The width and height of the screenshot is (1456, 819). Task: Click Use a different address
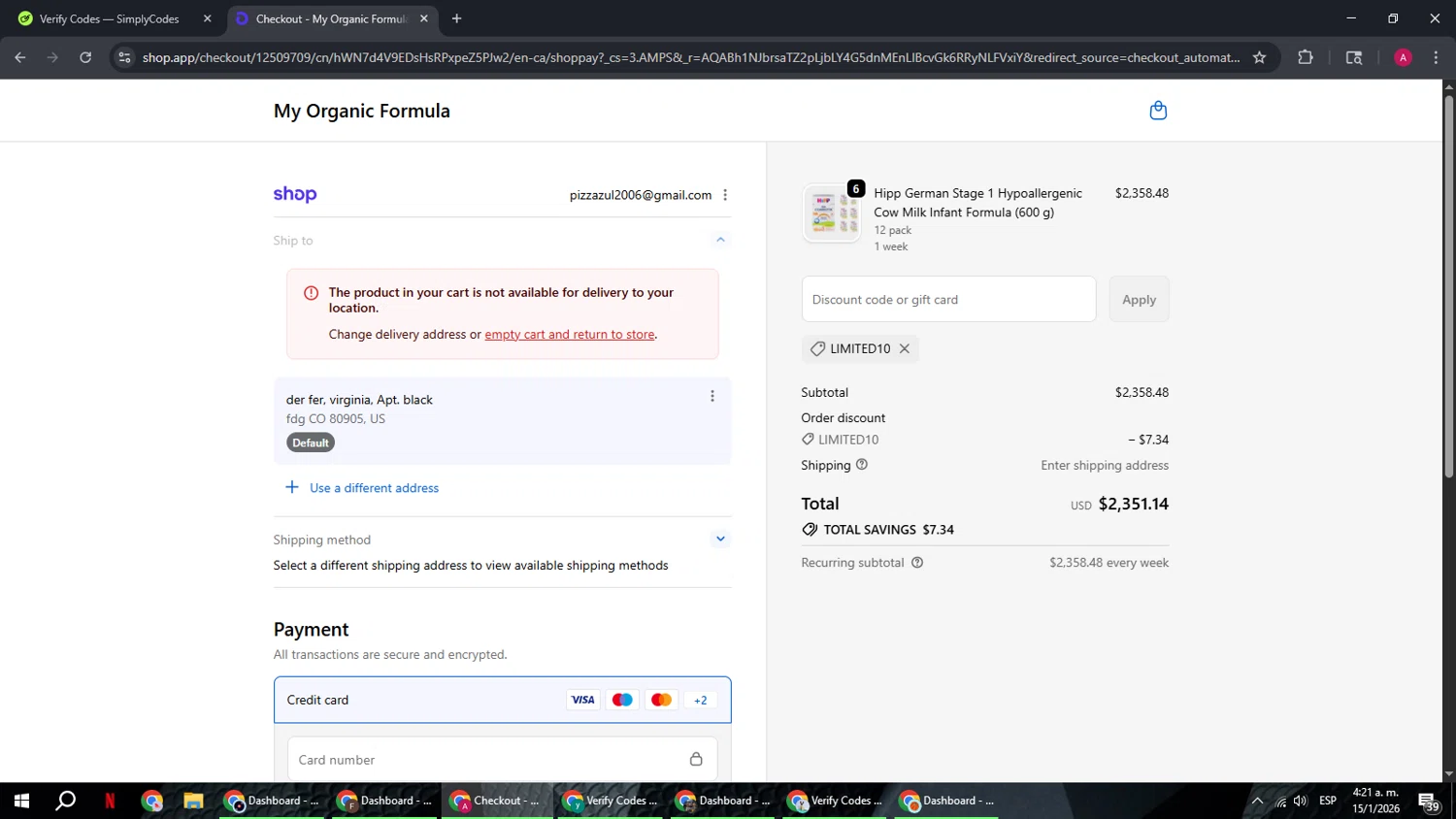362,487
